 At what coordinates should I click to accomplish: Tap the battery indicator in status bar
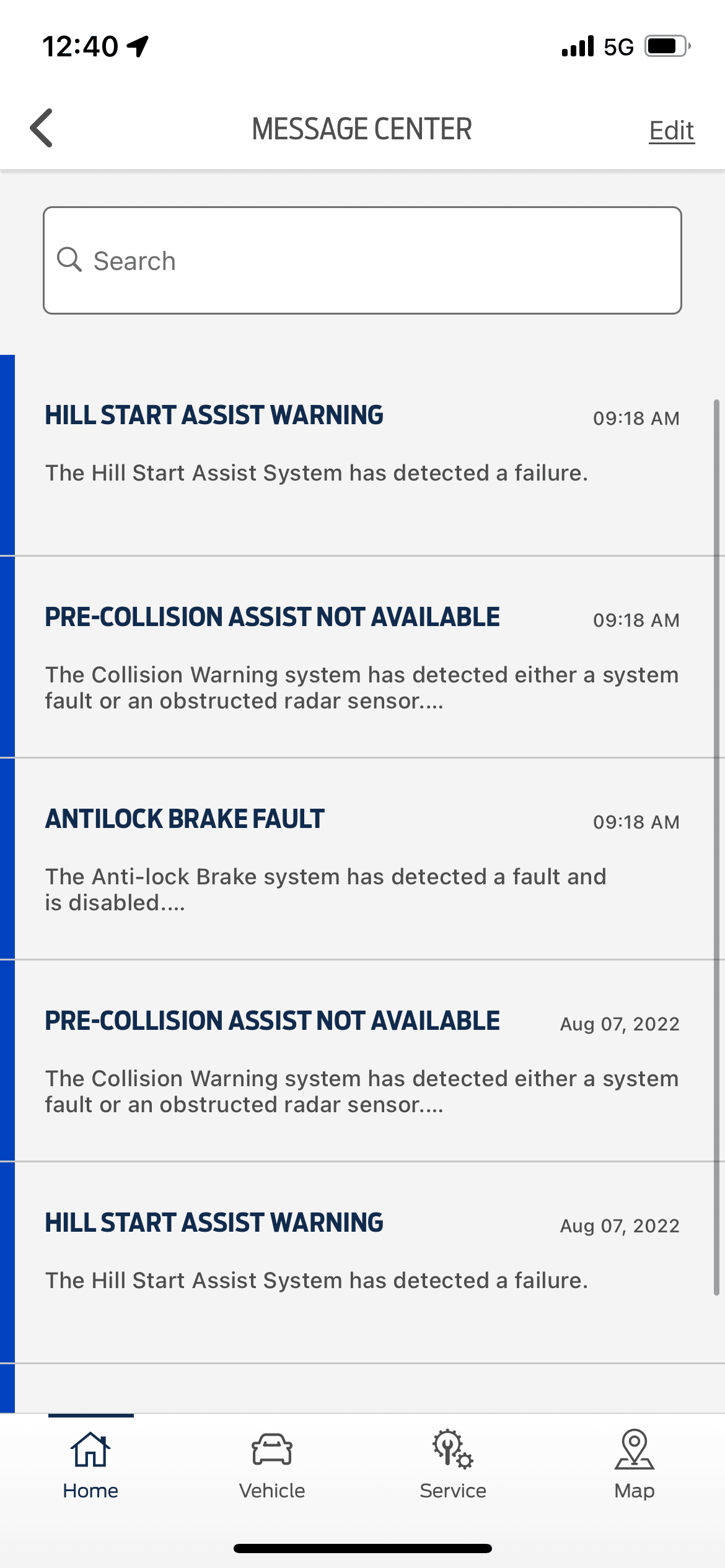click(x=668, y=46)
